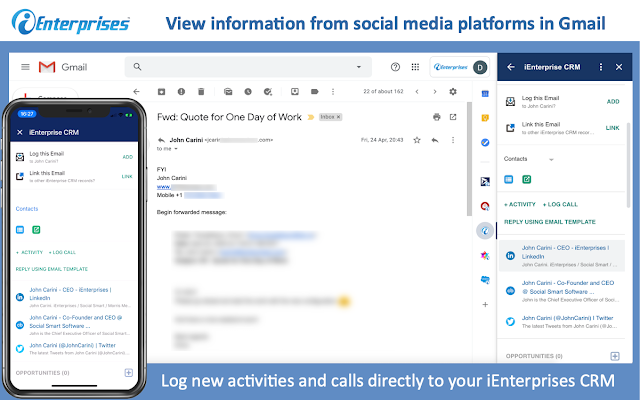The height and width of the screenshot is (400, 640).
Task: Add opportunity plus icon in side panel
Action: tap(615, 356)
